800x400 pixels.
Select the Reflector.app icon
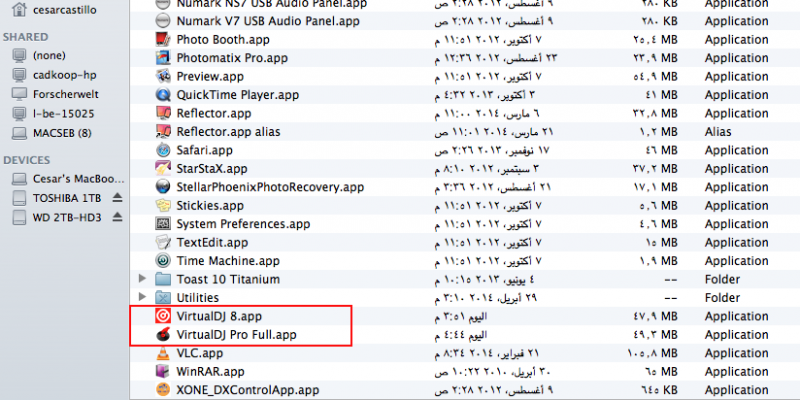point(162,113)
